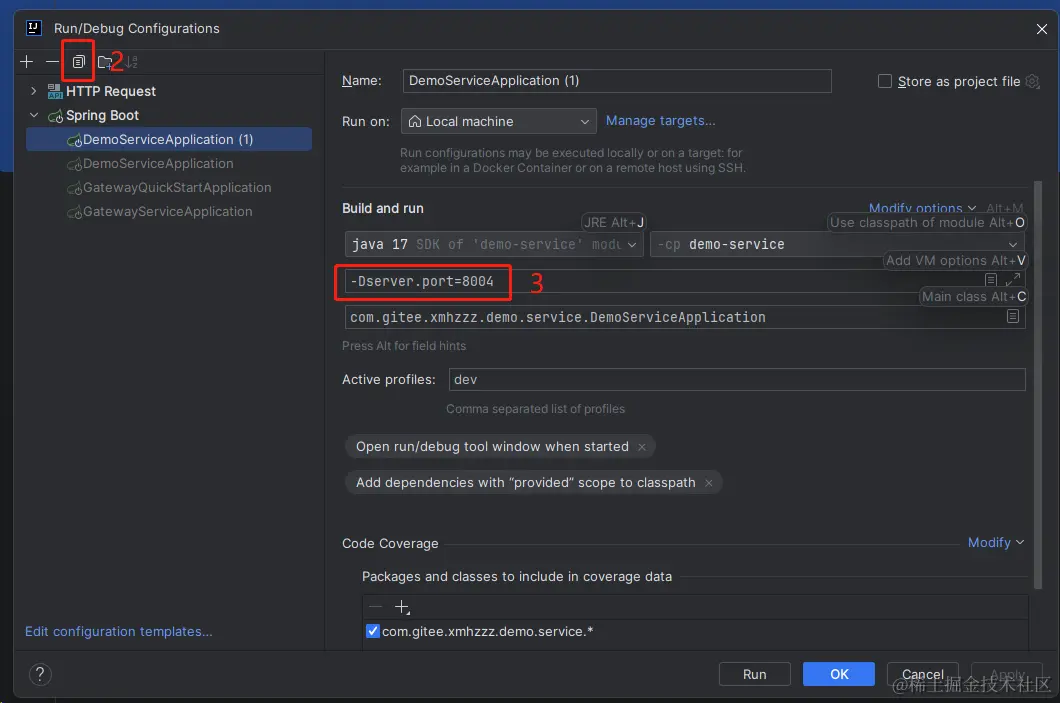
Task: Add a coverage package or class
Action: (402, 607)
